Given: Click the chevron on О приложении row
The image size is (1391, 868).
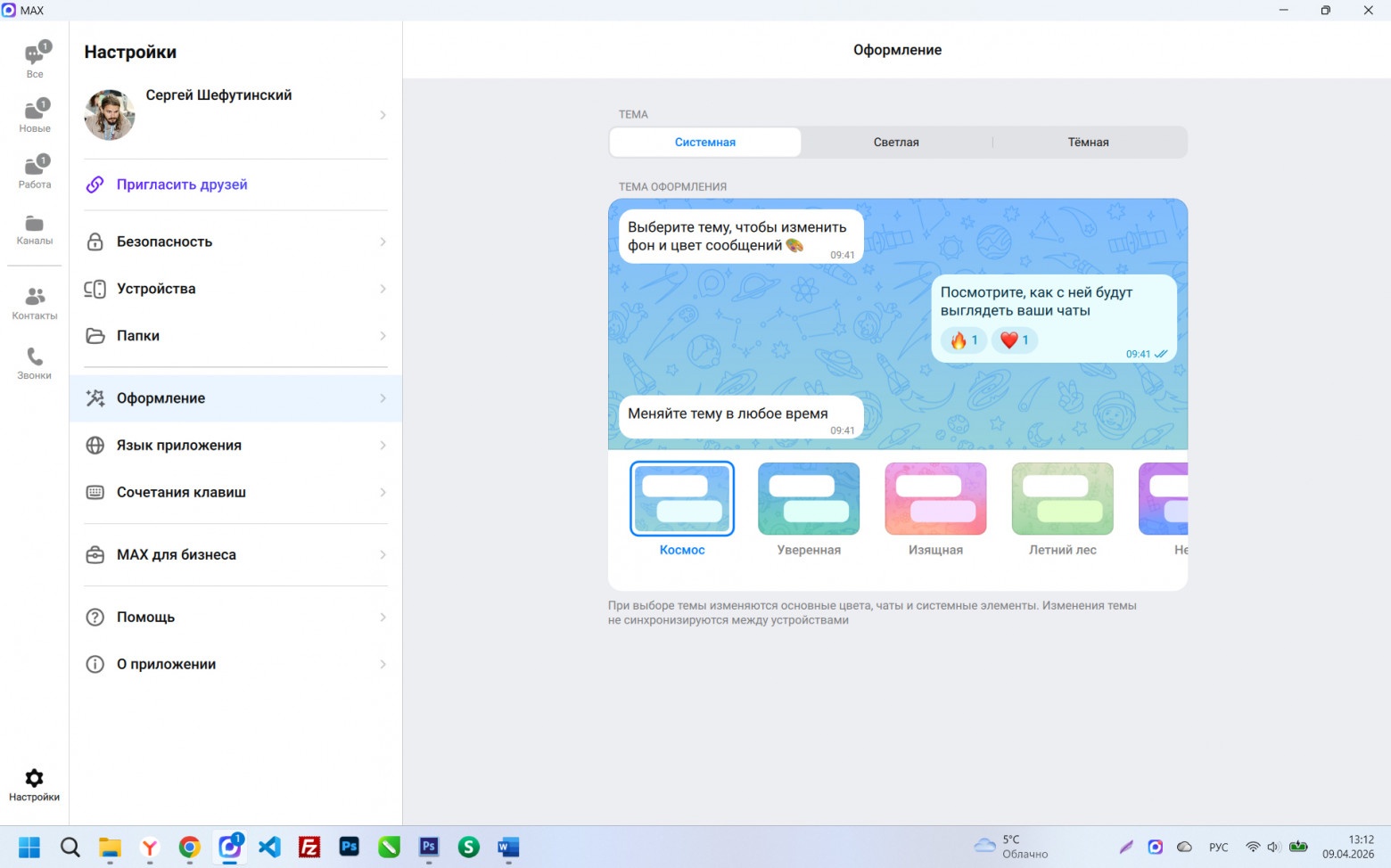Looking at the screenshot, I should point(383,664).
